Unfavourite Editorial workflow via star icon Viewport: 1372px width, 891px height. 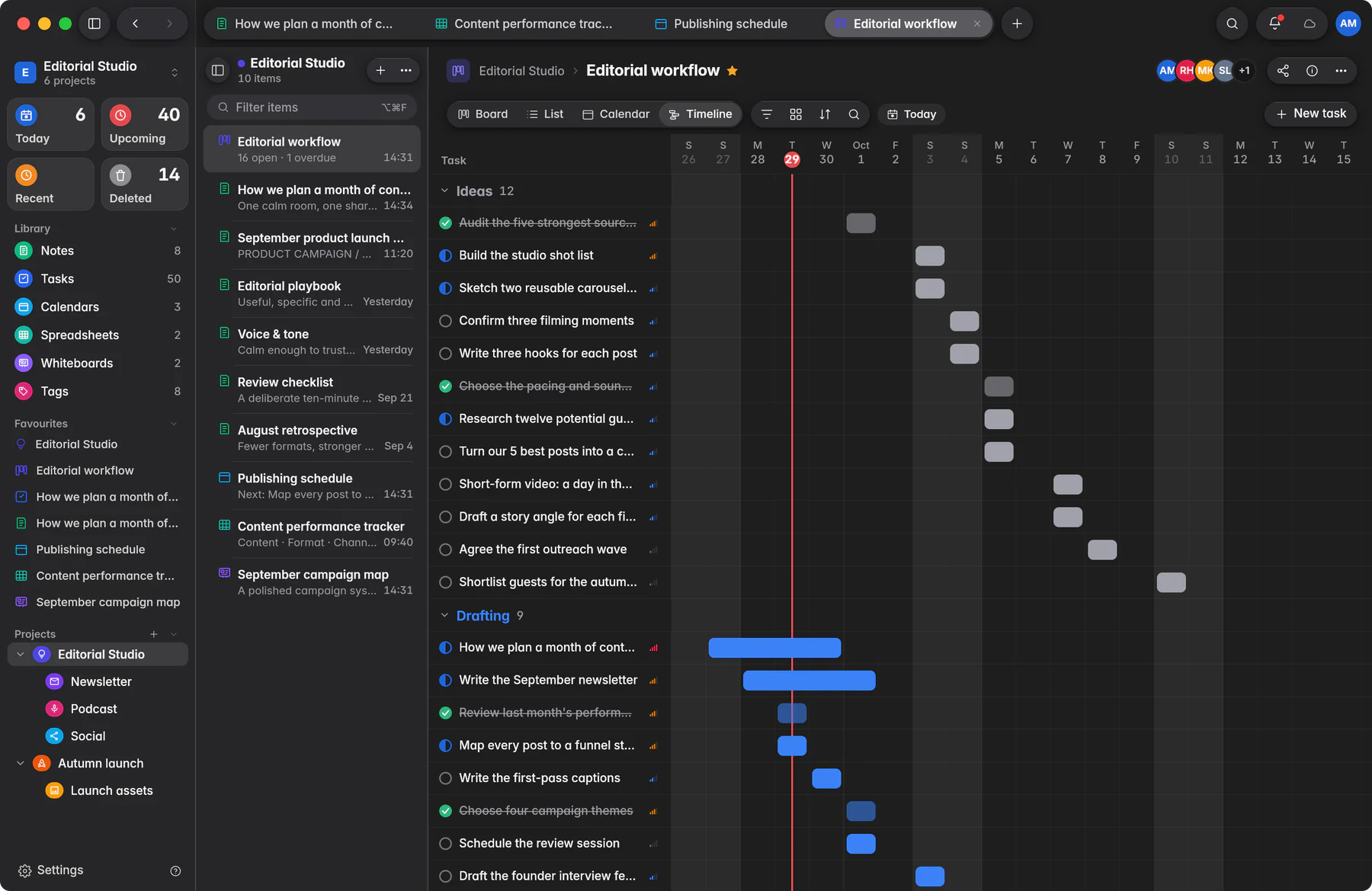tap(732, 71)
